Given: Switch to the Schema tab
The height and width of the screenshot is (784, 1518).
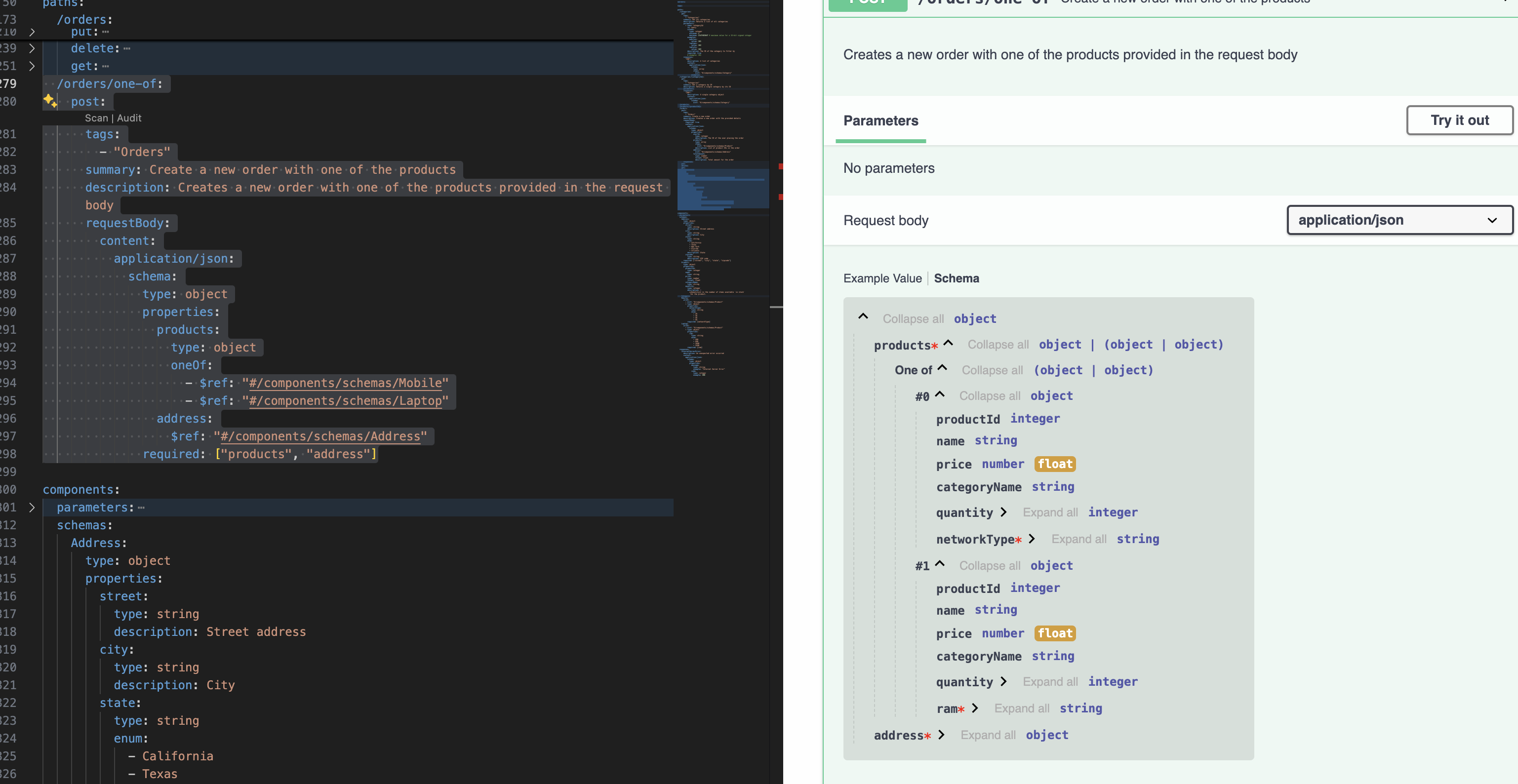Looking at the screenshot, I should pos(956,278).
